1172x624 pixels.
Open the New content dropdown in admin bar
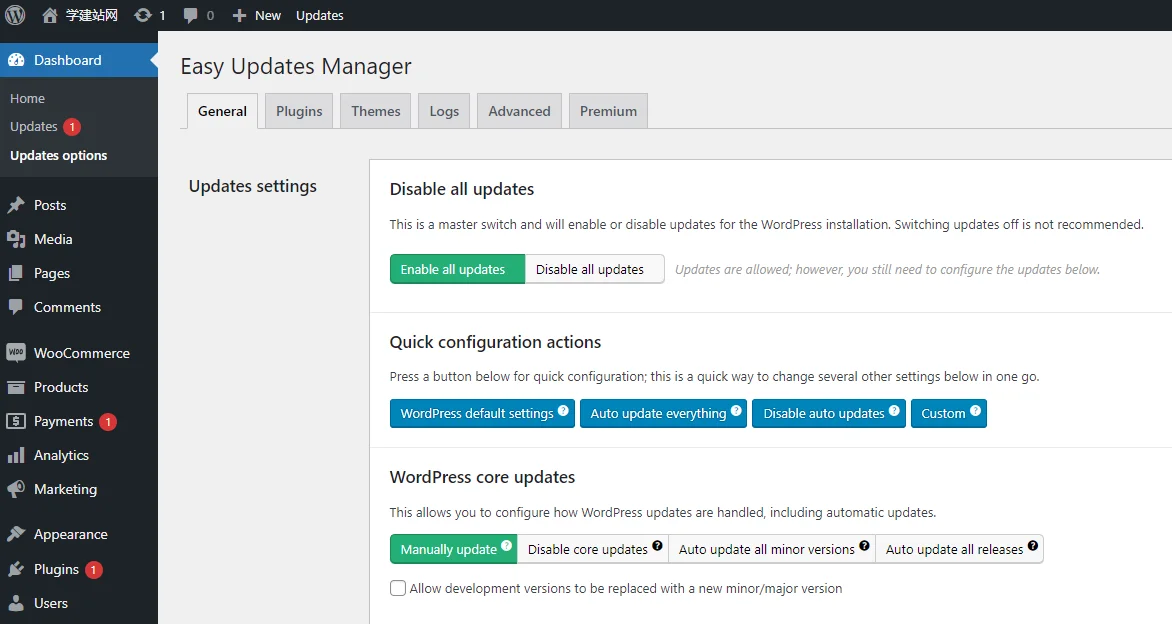coord(257,15)
